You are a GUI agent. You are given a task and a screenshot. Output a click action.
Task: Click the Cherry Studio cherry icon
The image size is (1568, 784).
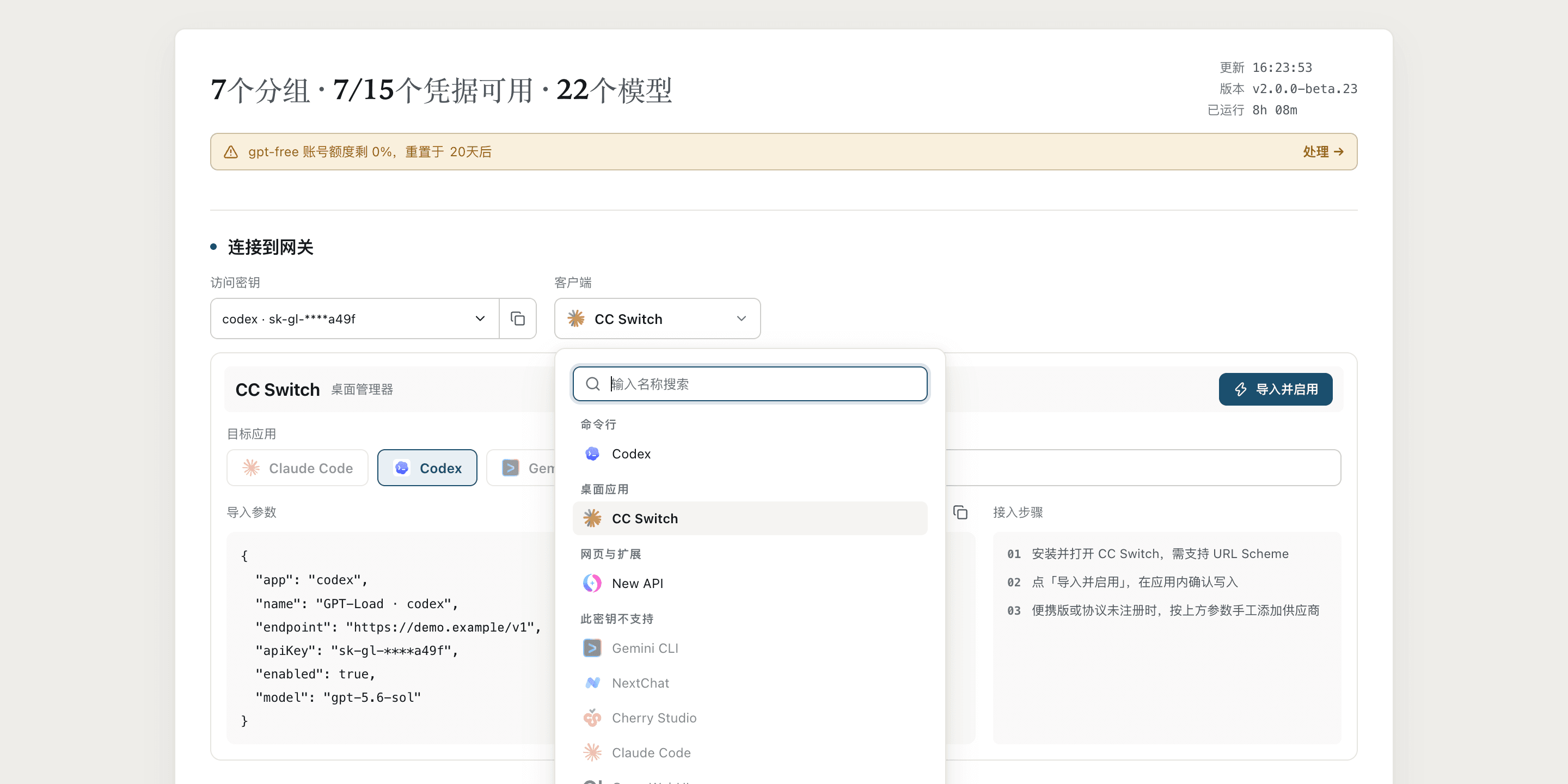pos(592,718)
